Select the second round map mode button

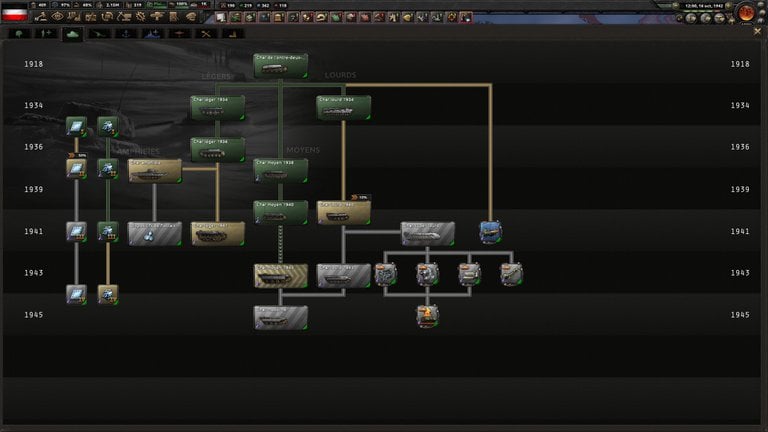705,18
